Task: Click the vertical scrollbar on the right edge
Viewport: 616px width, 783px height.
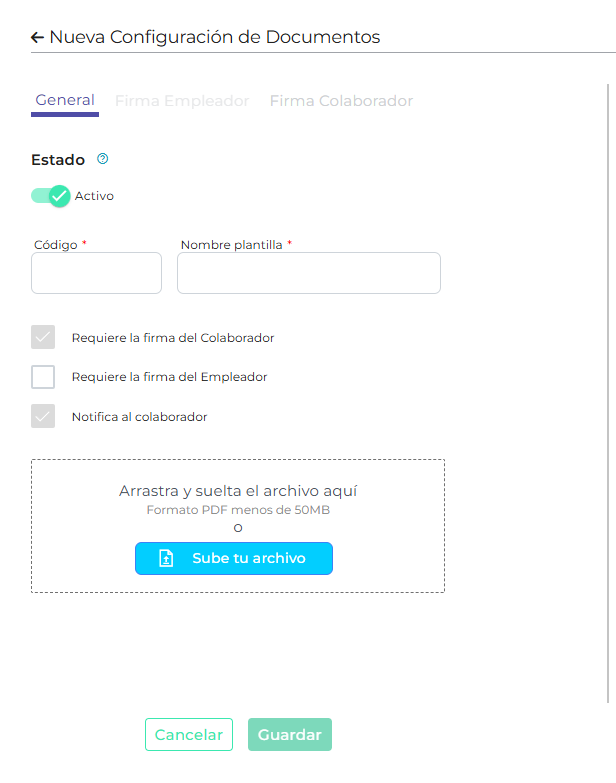Action: 609,400
